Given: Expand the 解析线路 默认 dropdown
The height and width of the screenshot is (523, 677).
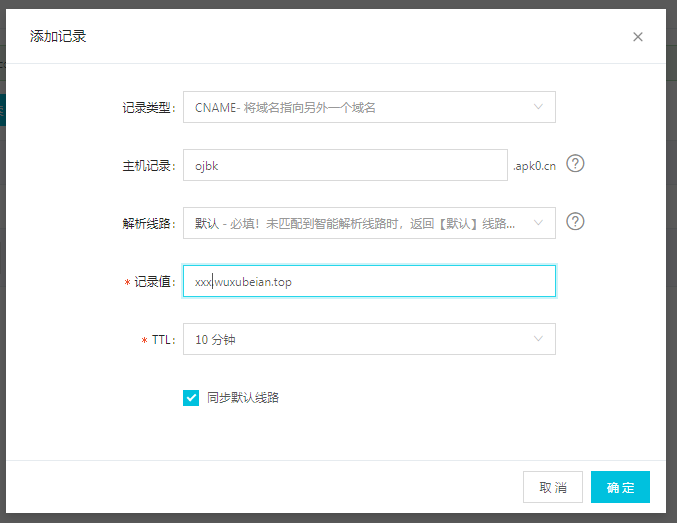Looking at the screenshot, I should pyautogui.click(x=368, y=223).
